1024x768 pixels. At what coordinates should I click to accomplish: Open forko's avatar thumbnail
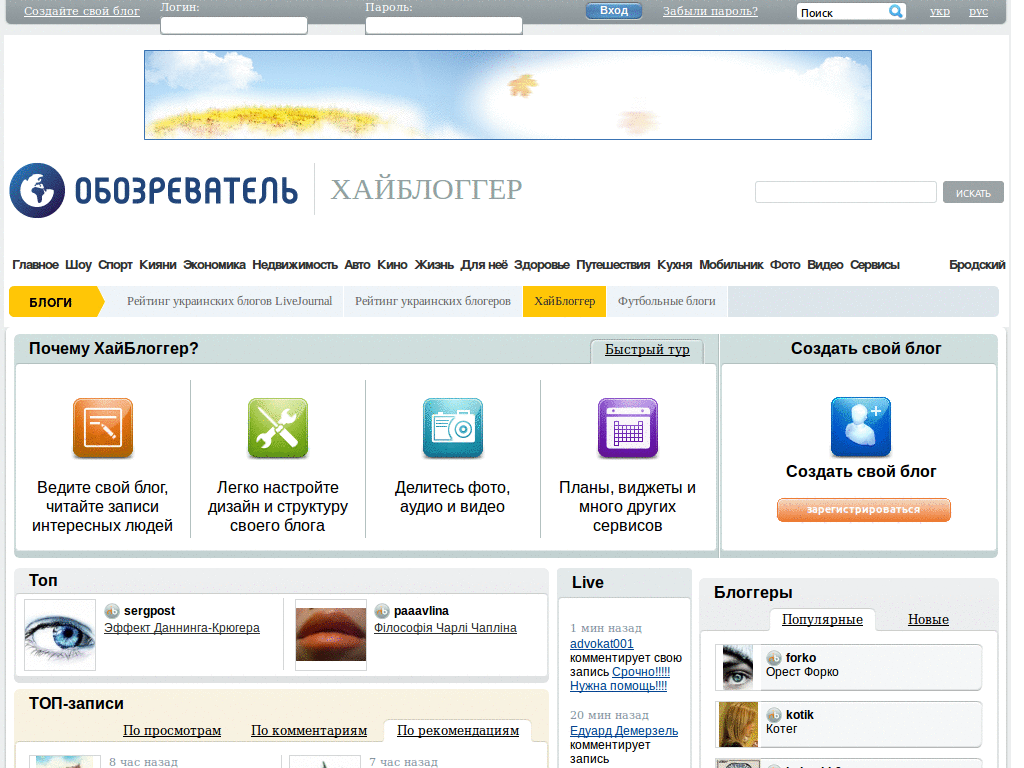[x=738, y=667]
